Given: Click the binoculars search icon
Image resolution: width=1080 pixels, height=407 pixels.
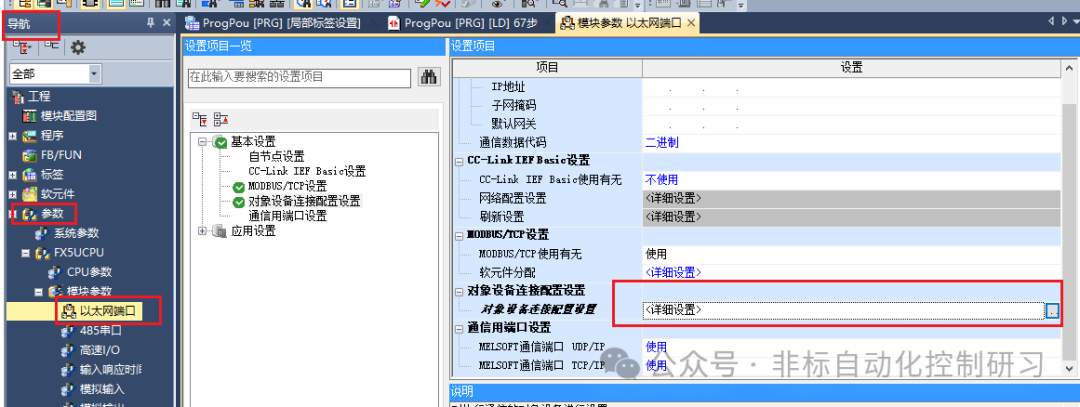Looking at the screenshot, I should tap(429, 77).
